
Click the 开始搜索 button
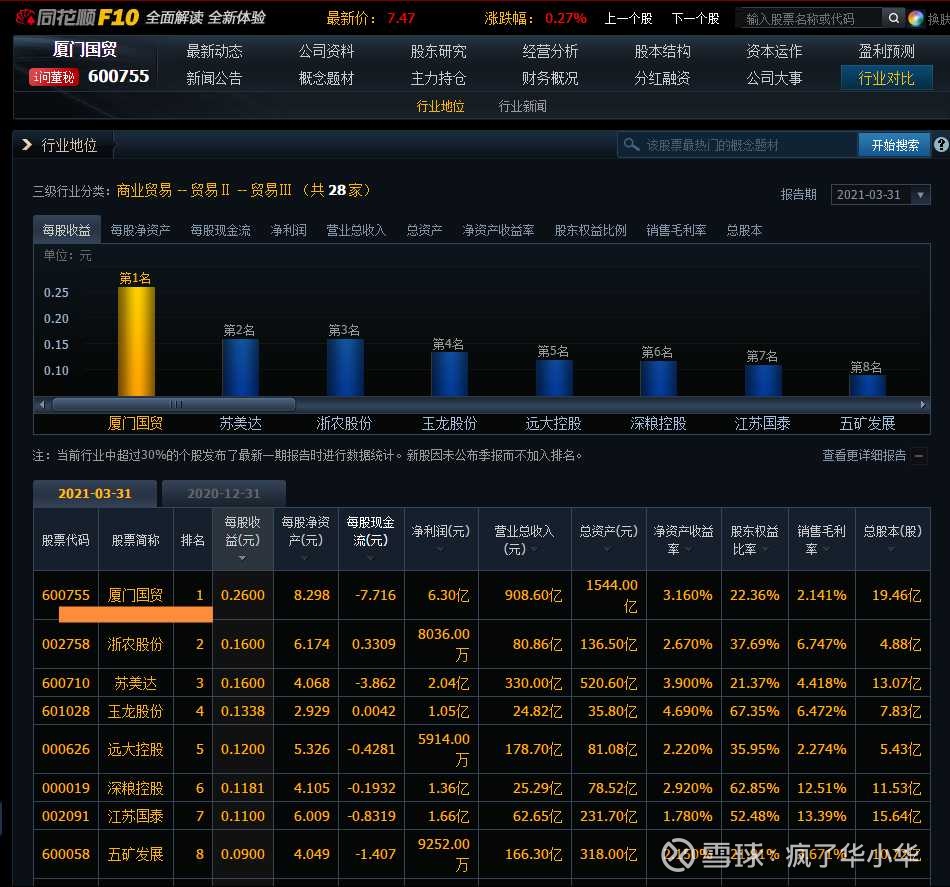(x=894, y=145)
